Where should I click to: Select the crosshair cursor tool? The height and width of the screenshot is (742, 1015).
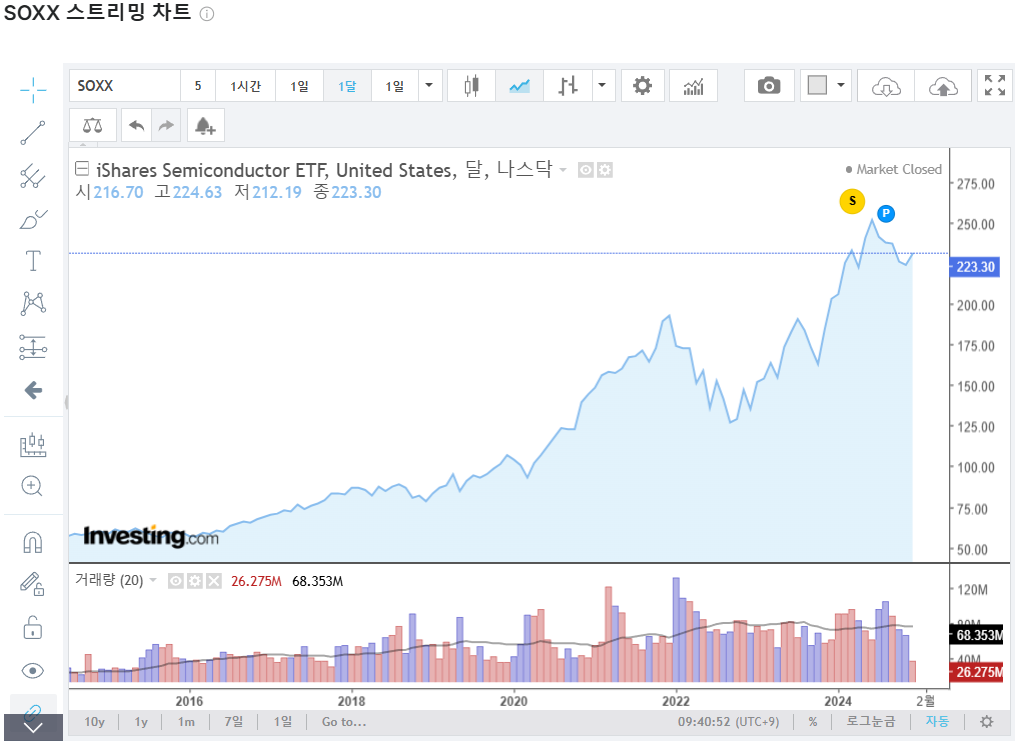click(33, 90)
